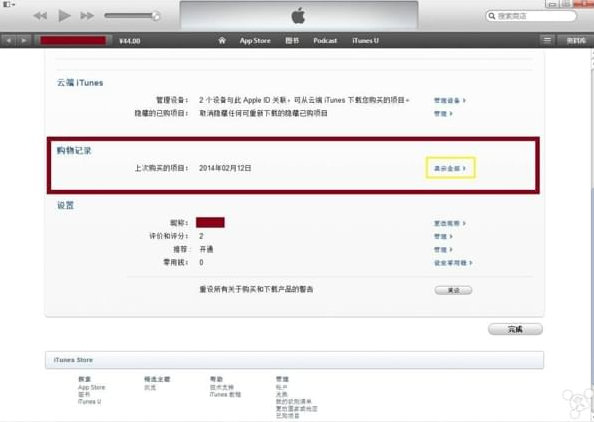This screenshot has width=594, height=422.
Task: Click the change country link in footer
Action: pyautogui.click(x=297, y=409)
